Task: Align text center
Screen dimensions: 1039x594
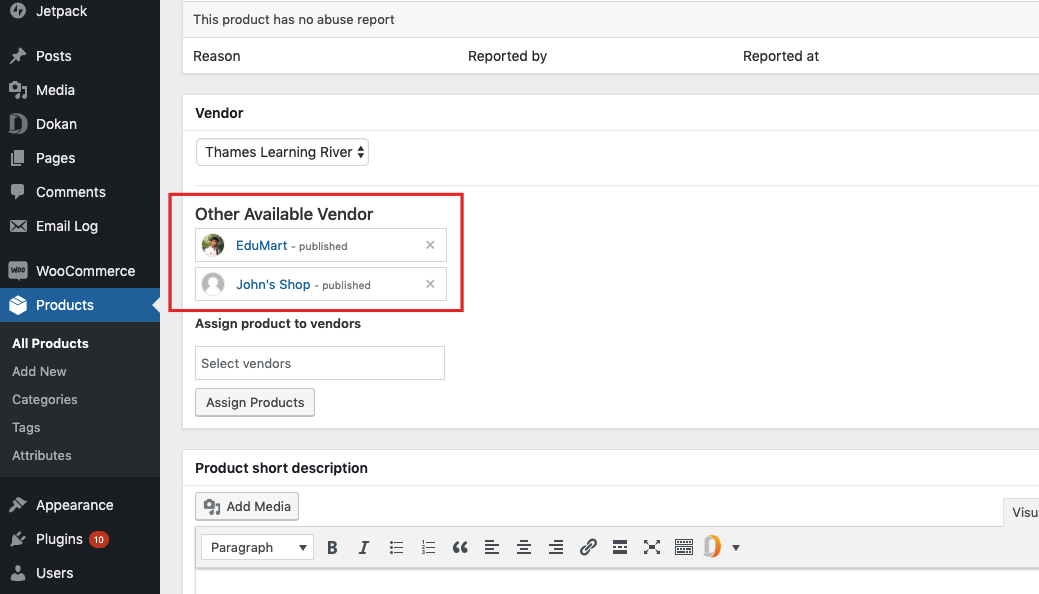Action: (523, 548)
